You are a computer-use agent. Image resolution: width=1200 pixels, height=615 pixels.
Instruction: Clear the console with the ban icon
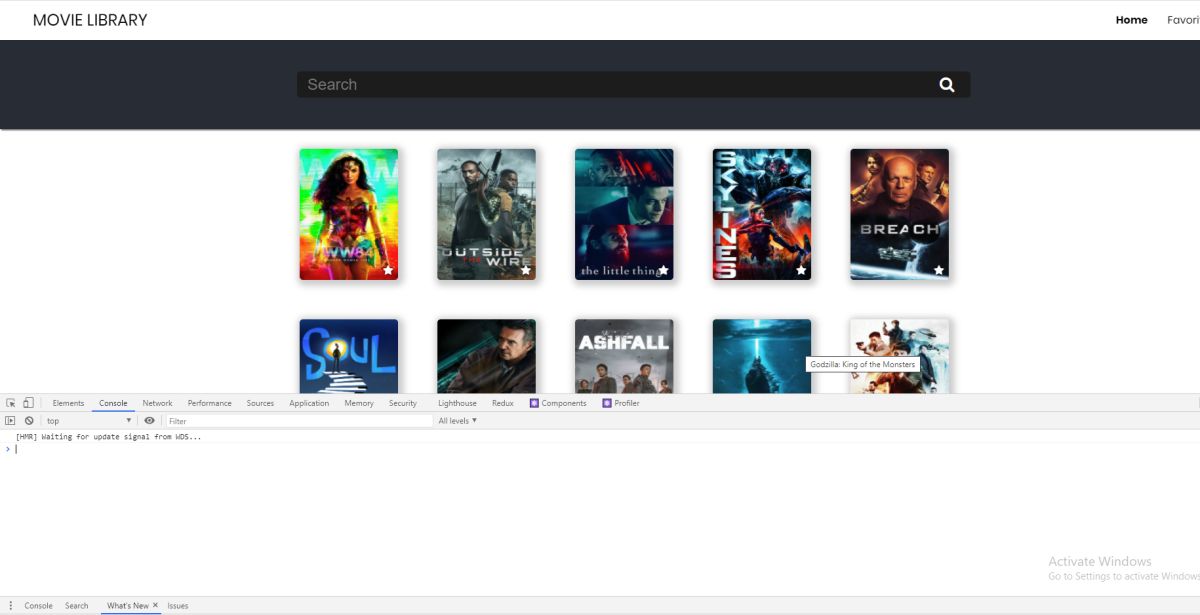(x=29, y=421)
